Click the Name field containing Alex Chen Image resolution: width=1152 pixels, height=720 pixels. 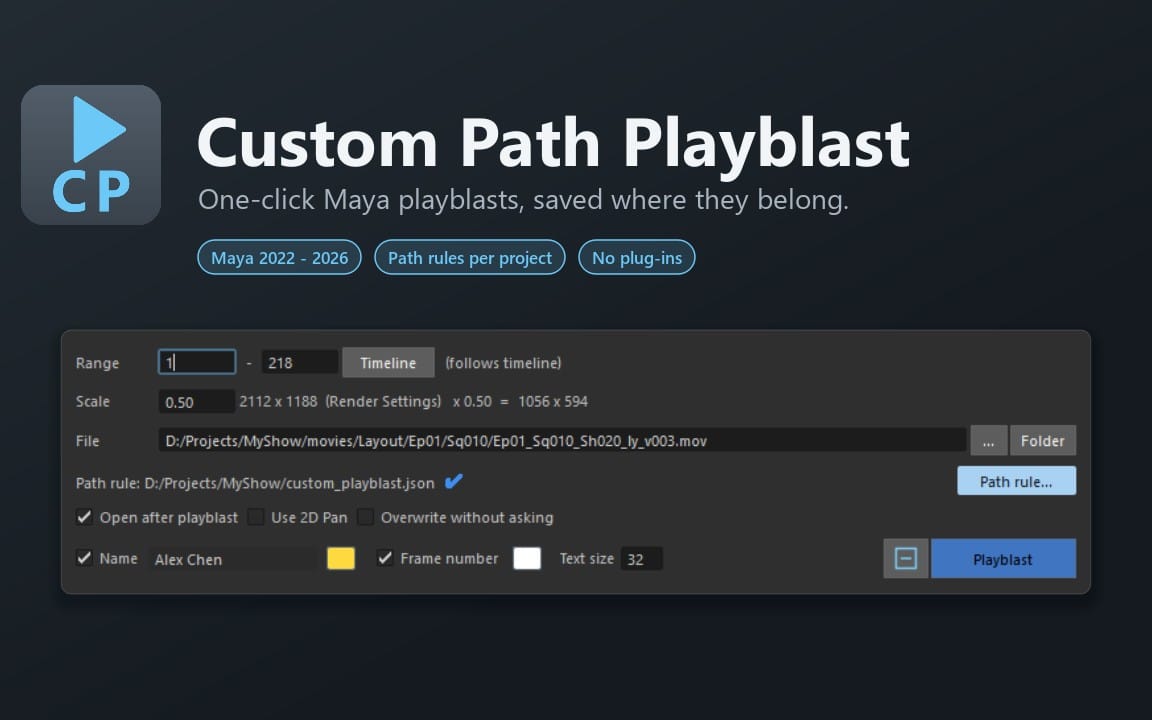(232, 559)
